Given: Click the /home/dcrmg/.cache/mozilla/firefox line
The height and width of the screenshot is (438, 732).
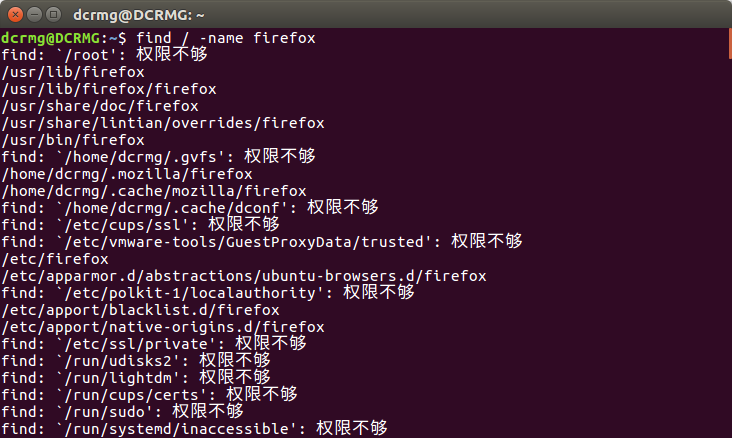Looking at the screenshot, I should [x=154, y=191].
